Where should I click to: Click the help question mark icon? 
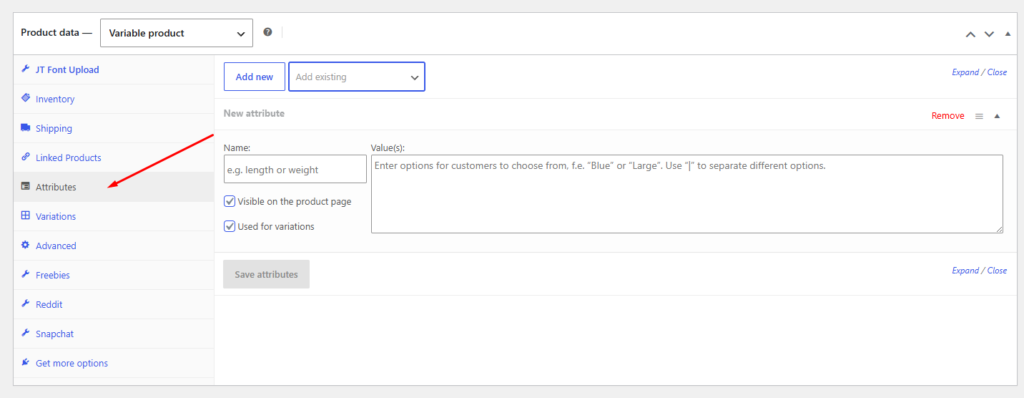(268, 32)
